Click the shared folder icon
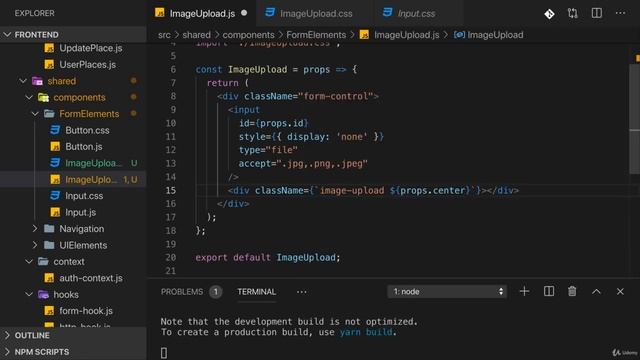The height and width of the screenshot is (360, 640). coord(37,81)
